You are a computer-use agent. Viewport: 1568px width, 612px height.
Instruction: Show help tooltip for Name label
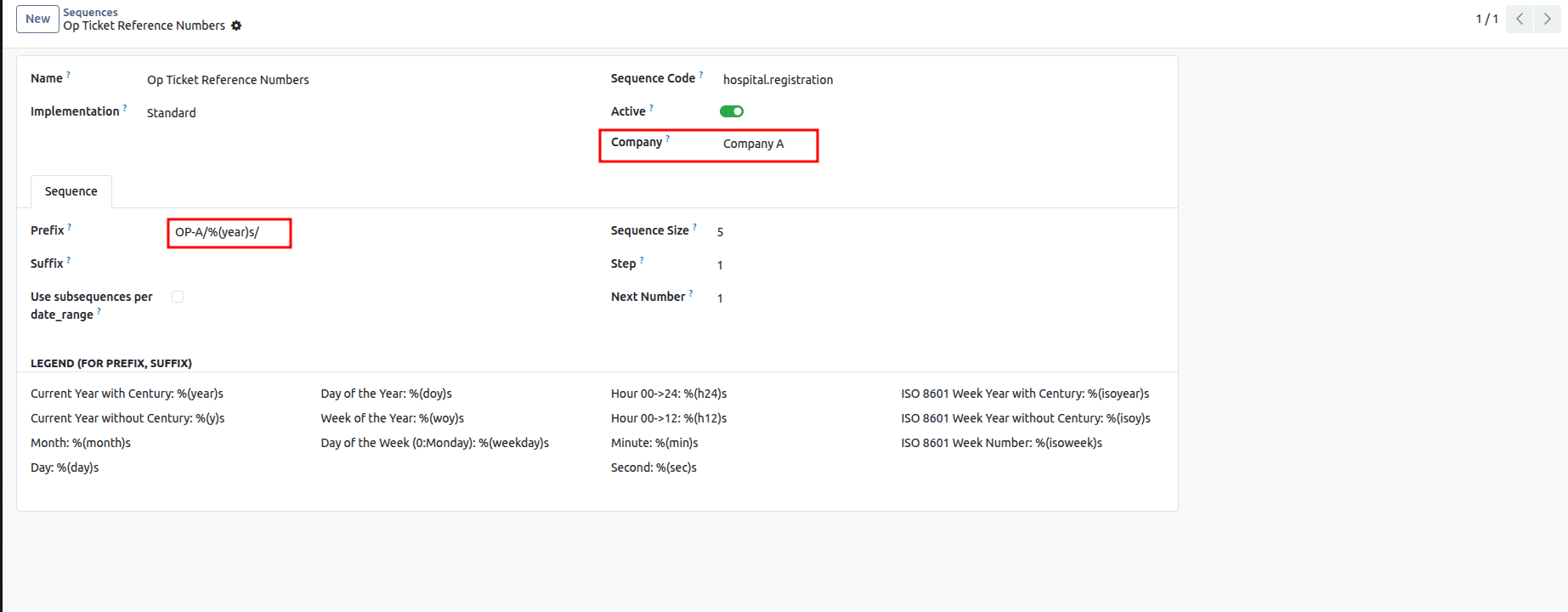click(x=69, y=75)
